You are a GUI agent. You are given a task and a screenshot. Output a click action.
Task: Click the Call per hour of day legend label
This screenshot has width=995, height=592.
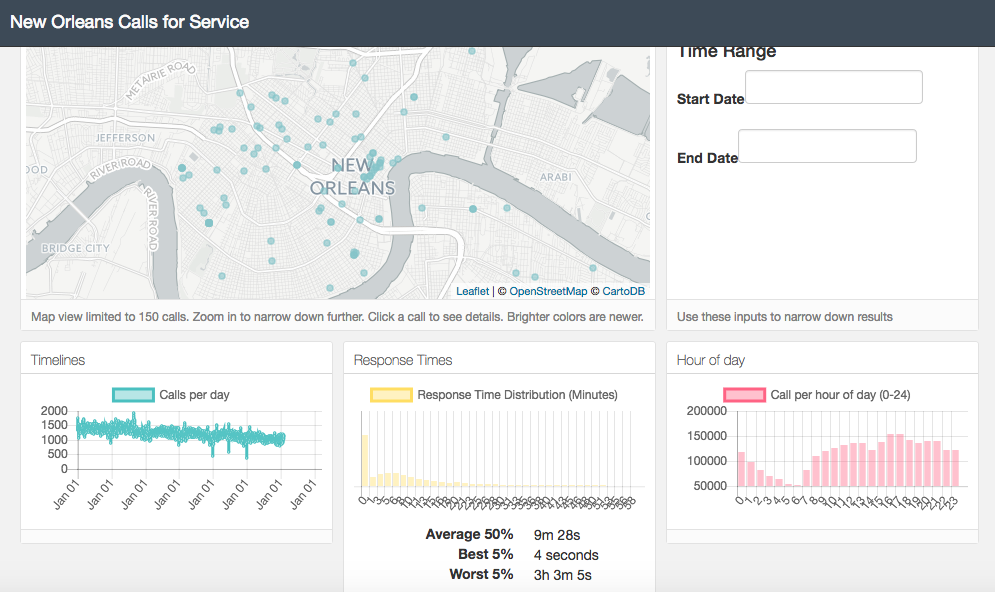(x=840, y=395)
